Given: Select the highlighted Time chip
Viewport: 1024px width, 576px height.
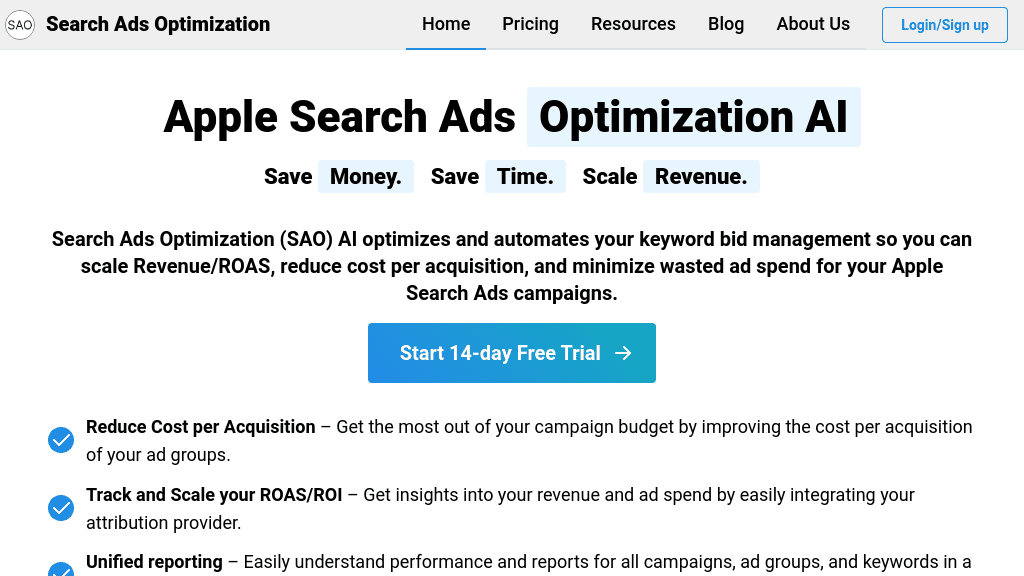Looking at the screenshot, I should [x=524, y=176].
